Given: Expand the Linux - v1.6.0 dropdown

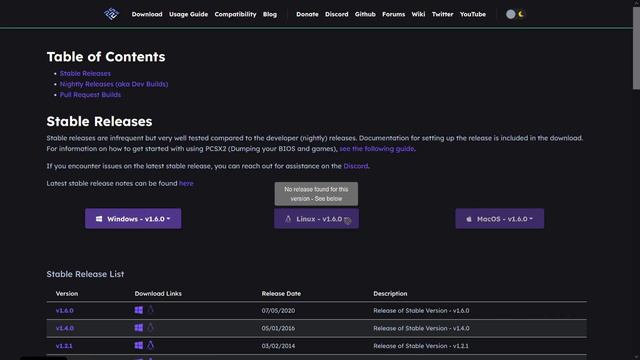Looking at the screenshot, I should (316, 219).
